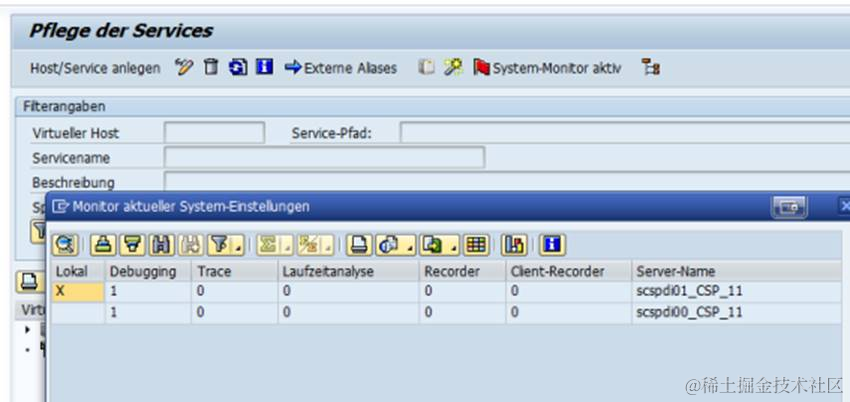This screenshot has width=850, height=402.
Task: Click the Virtueller Host input field
Action: [214, 133]
